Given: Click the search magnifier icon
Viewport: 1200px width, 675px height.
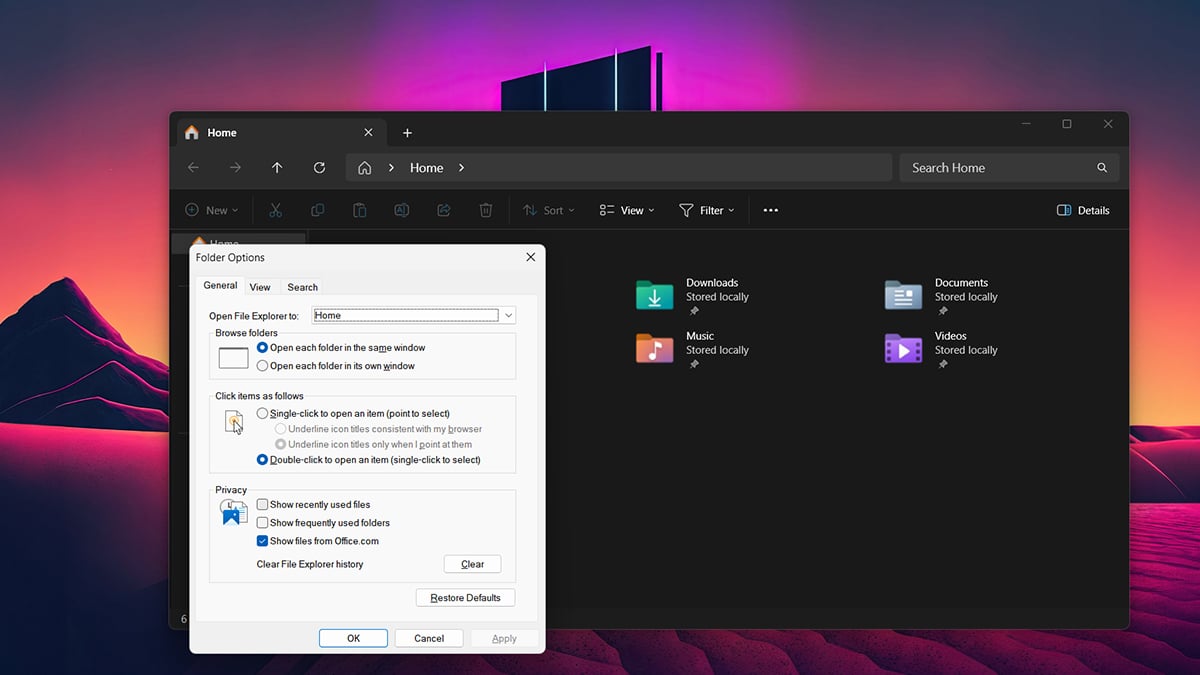Looking at the screenshot, I should [1102, 168].
